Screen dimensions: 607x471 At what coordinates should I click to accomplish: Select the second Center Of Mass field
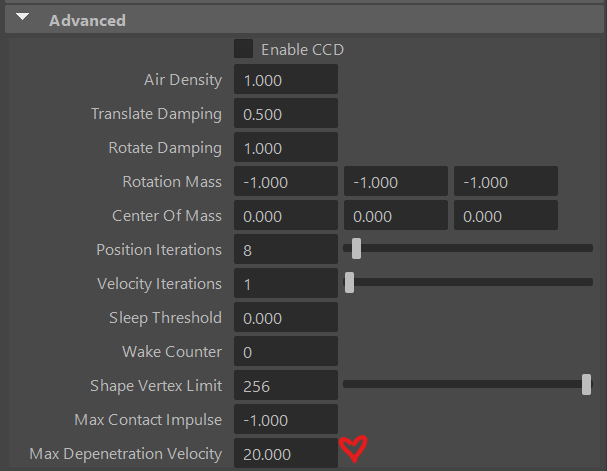(396, 216)
